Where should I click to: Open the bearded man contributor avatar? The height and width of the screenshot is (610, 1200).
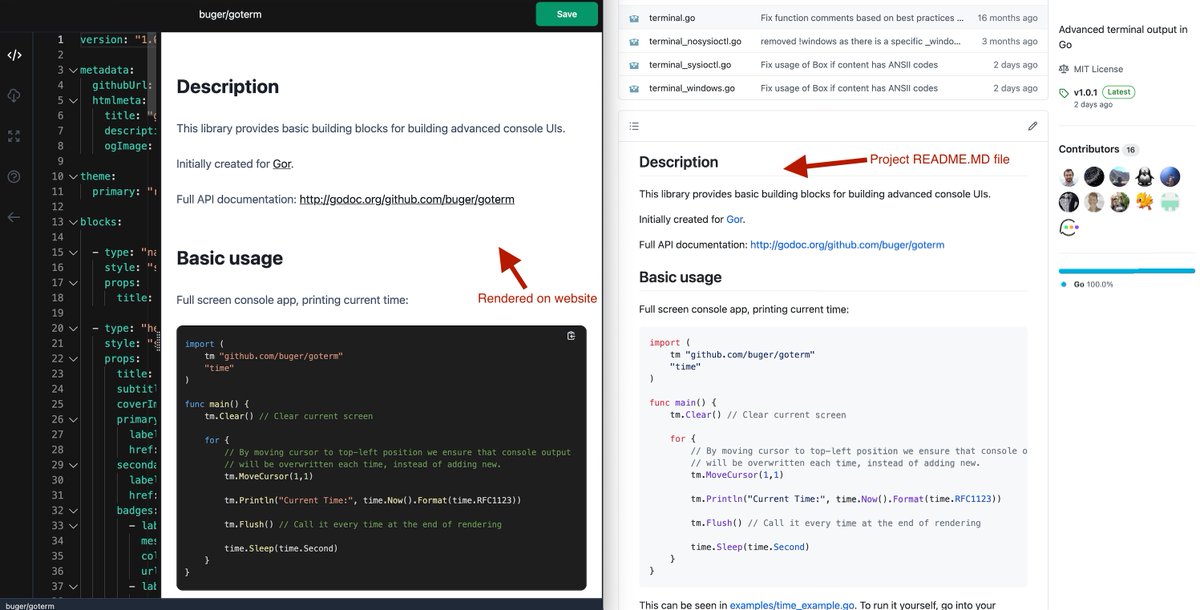coord(1069,177)
